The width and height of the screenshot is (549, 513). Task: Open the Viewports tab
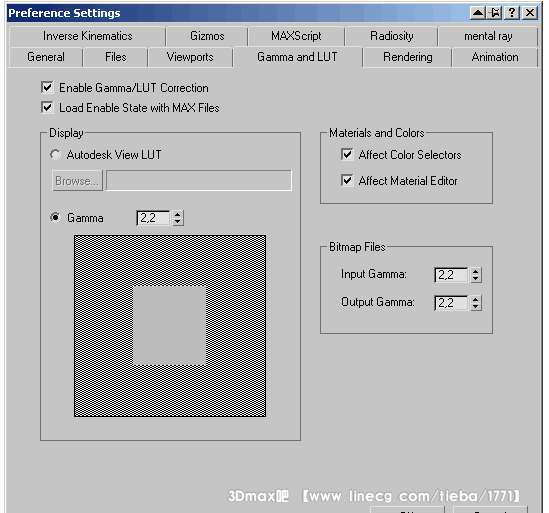(190, 57)
